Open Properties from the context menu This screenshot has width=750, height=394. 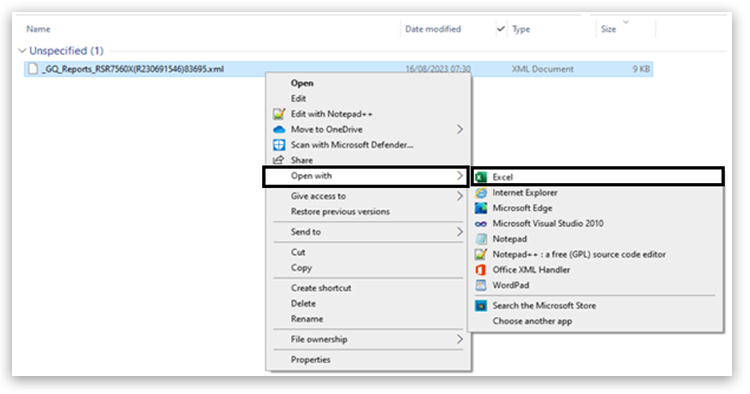(x=310, y=360)
